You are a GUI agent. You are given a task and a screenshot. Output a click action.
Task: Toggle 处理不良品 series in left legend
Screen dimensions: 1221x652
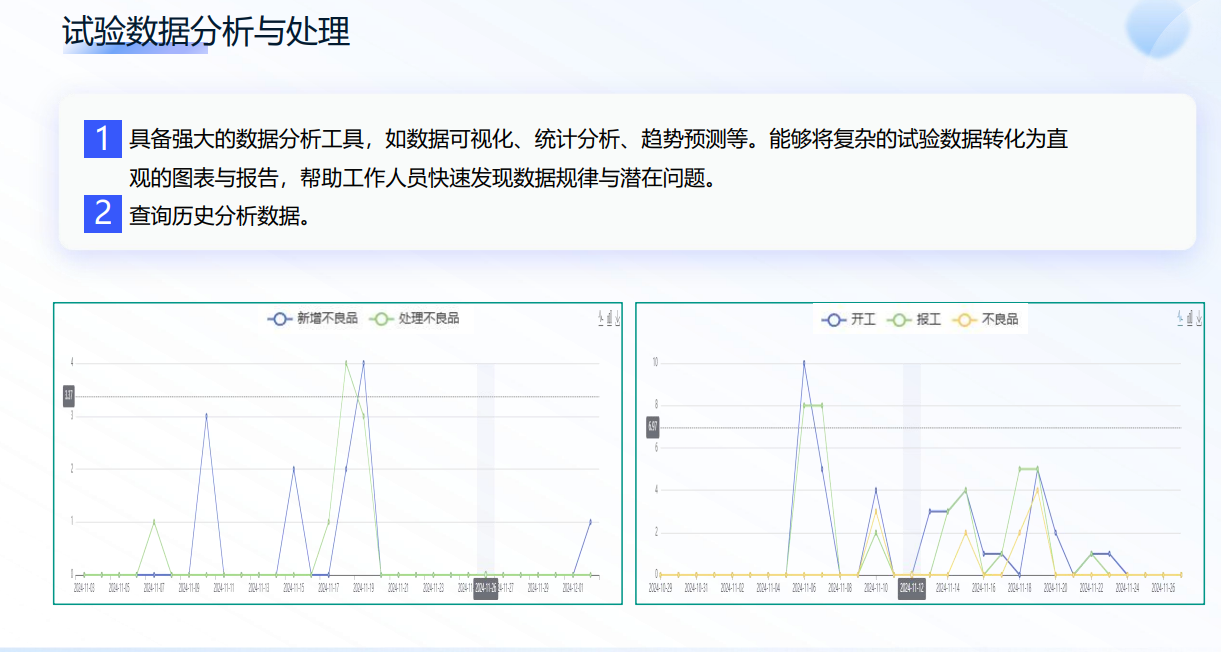[414, 318]
